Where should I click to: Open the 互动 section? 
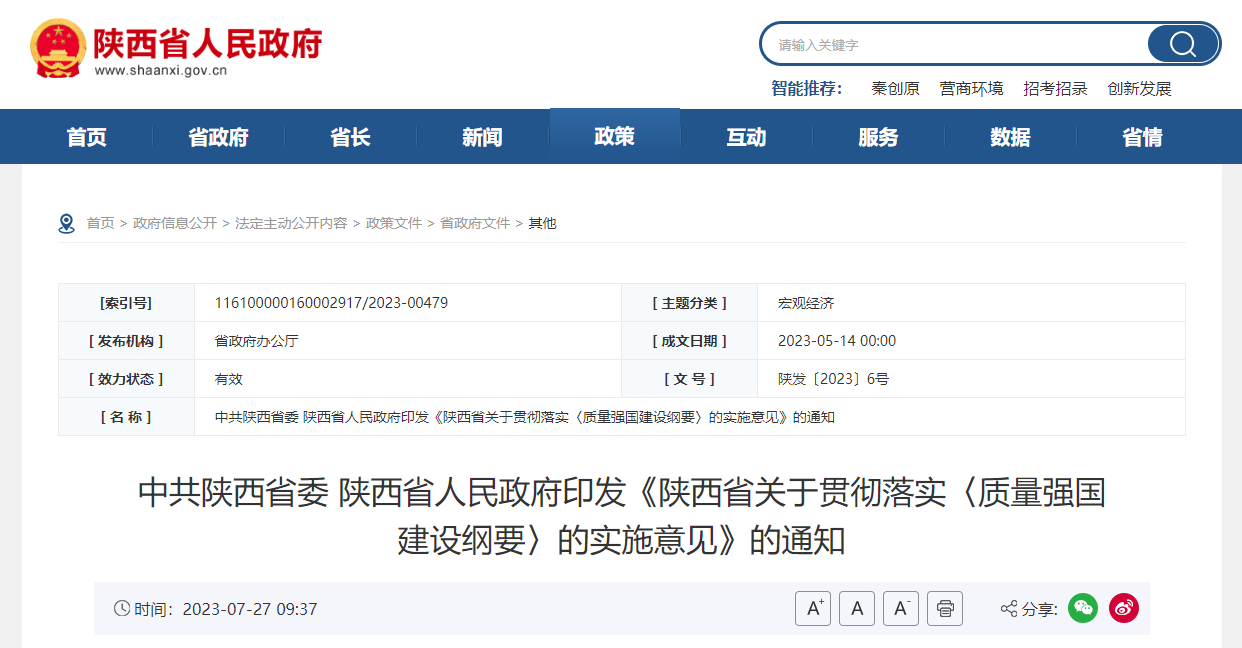point(746,137)
